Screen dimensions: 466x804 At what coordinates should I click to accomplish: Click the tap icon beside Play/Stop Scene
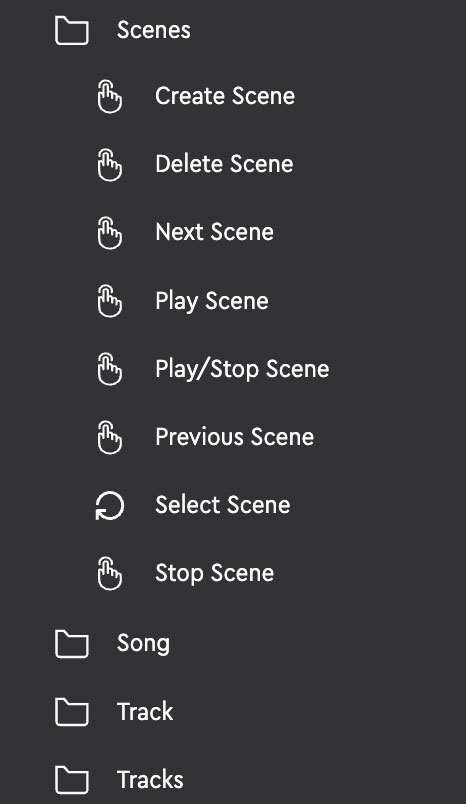[x=110, y=369]
